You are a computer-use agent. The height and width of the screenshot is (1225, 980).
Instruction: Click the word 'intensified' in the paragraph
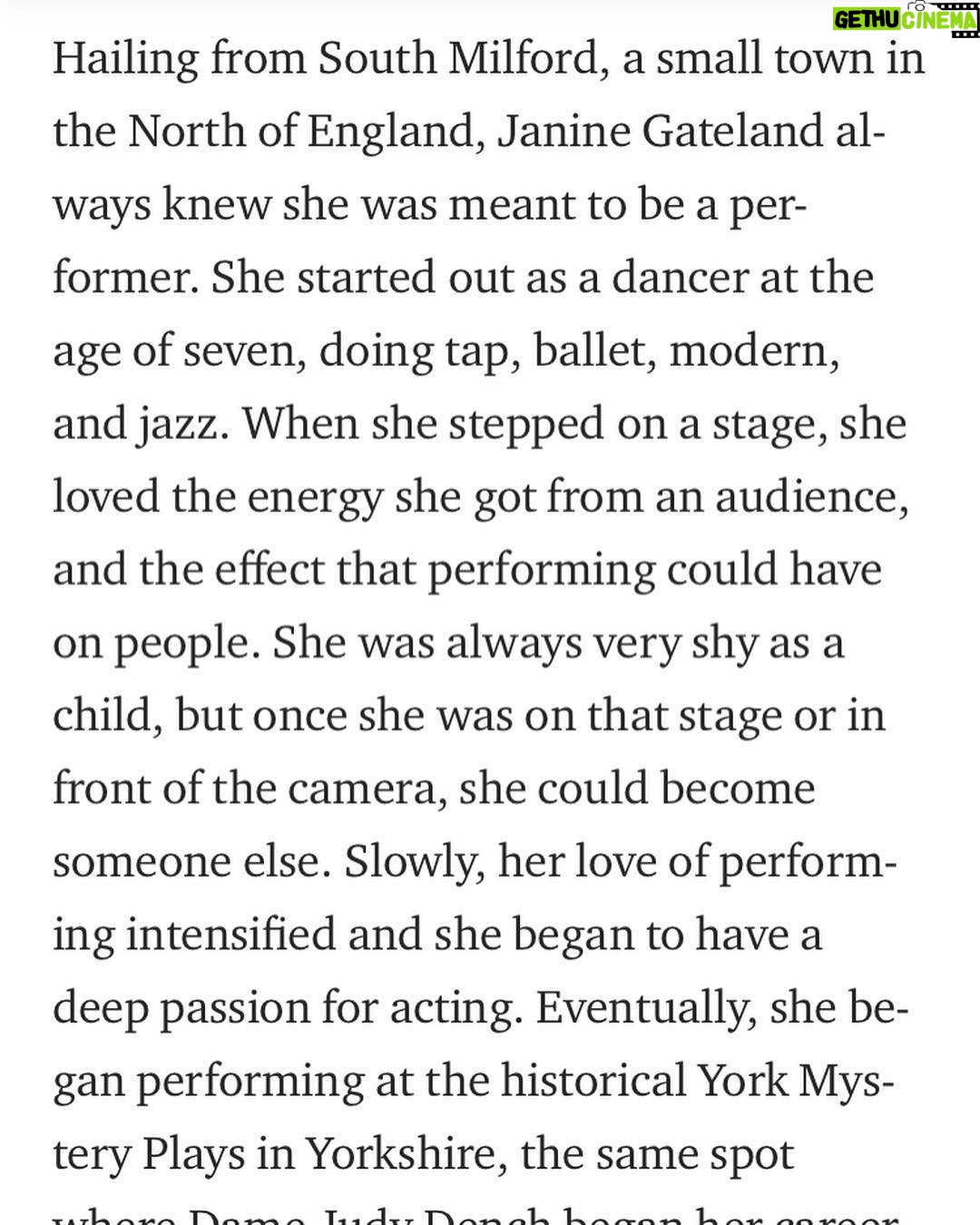pyautogui.click(x=230, y=935)
